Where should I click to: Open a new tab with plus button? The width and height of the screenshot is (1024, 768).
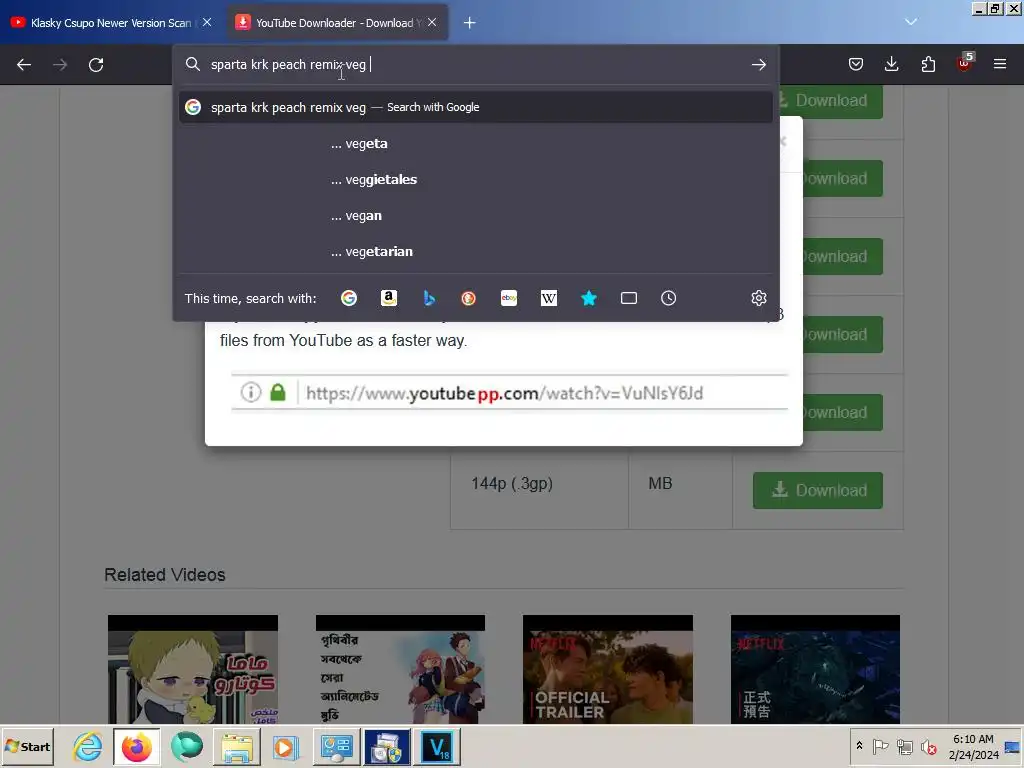click(x=470, y=23)
